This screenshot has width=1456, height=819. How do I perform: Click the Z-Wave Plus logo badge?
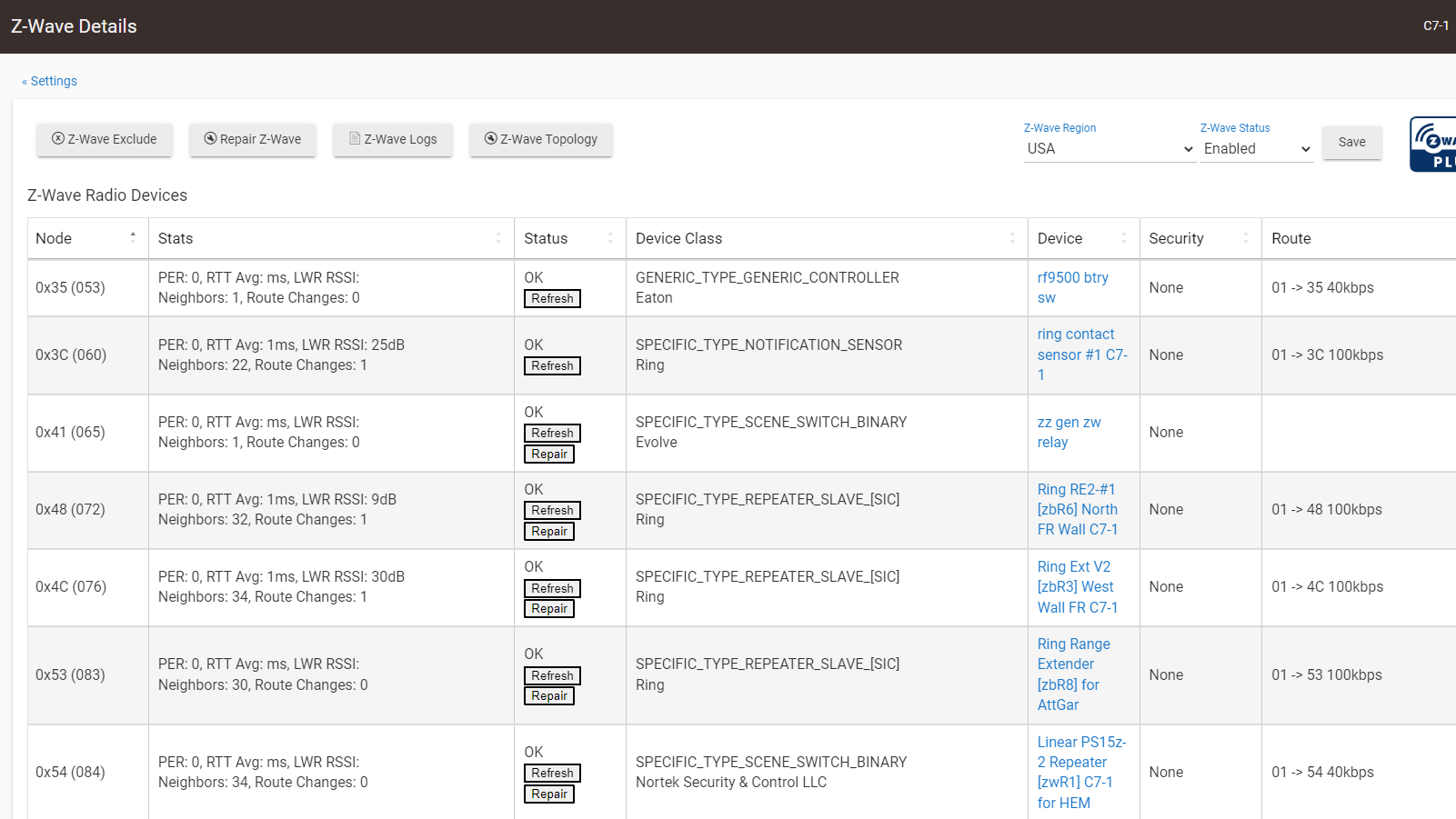tap(1435, 144)
